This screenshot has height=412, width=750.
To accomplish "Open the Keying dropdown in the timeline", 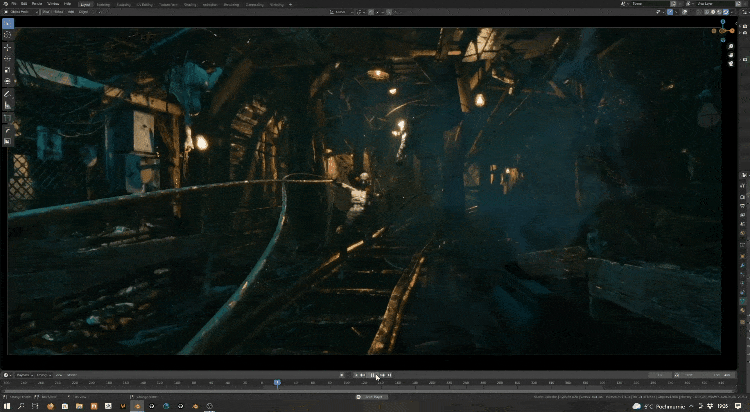I will coord(43,375).
